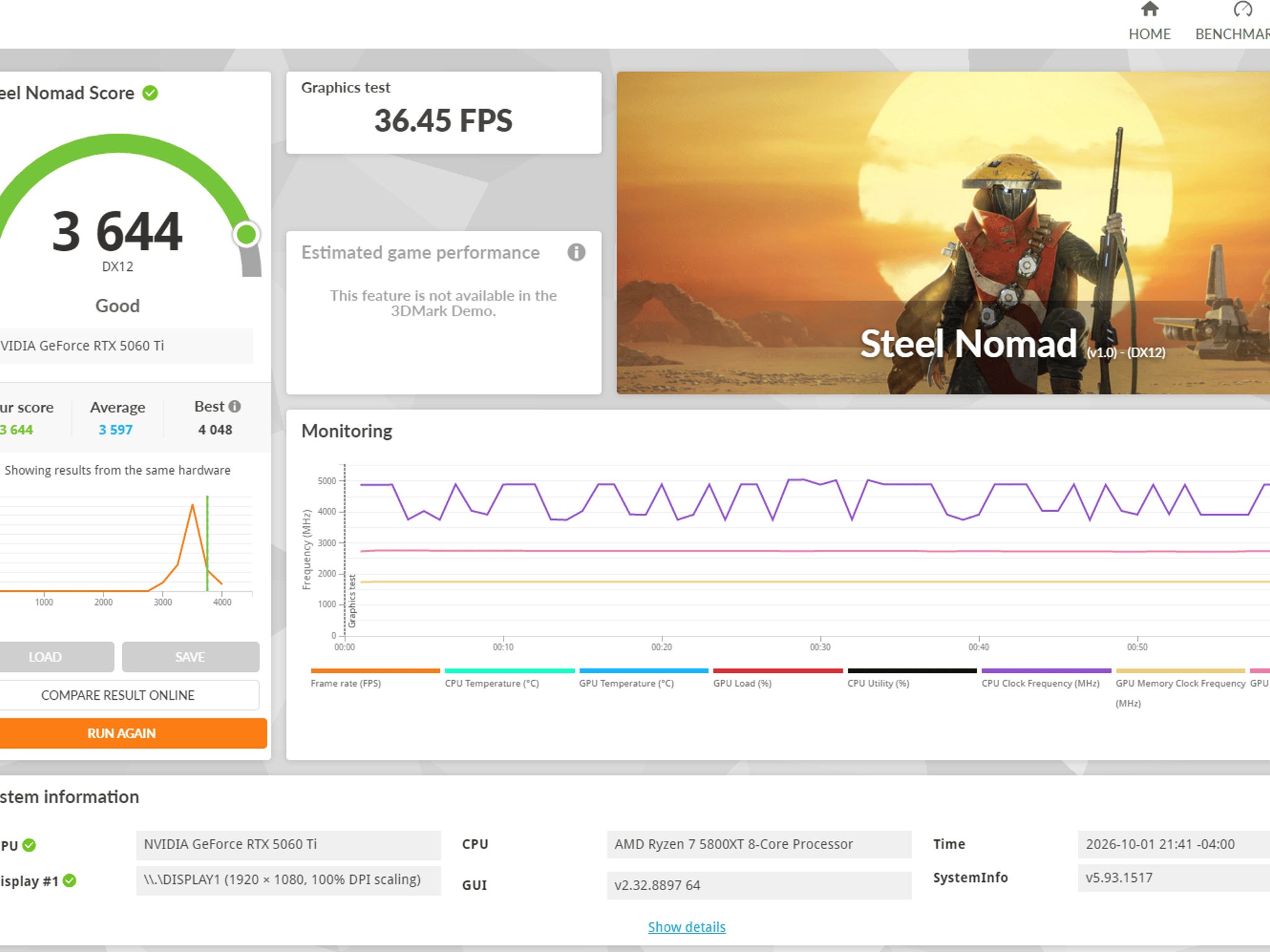Screen dimensions: 1270x952
Task: Open the Benchmarks tab label
Action: tap(1232, 33)
